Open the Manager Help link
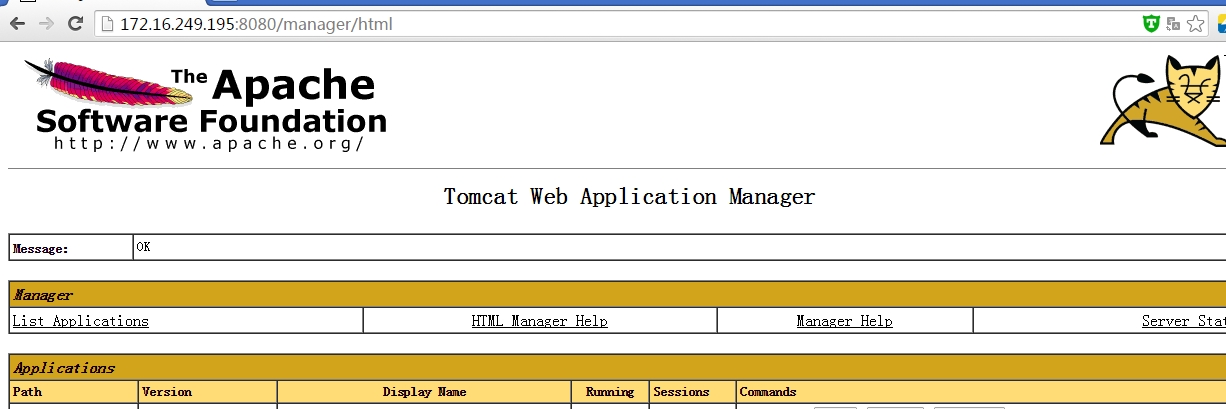This screenshot has height=409, width=1226. pos(845,321)
